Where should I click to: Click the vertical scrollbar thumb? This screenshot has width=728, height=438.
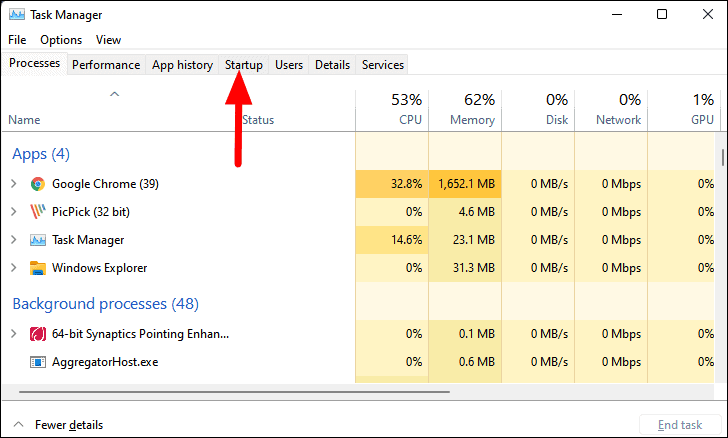723,157
